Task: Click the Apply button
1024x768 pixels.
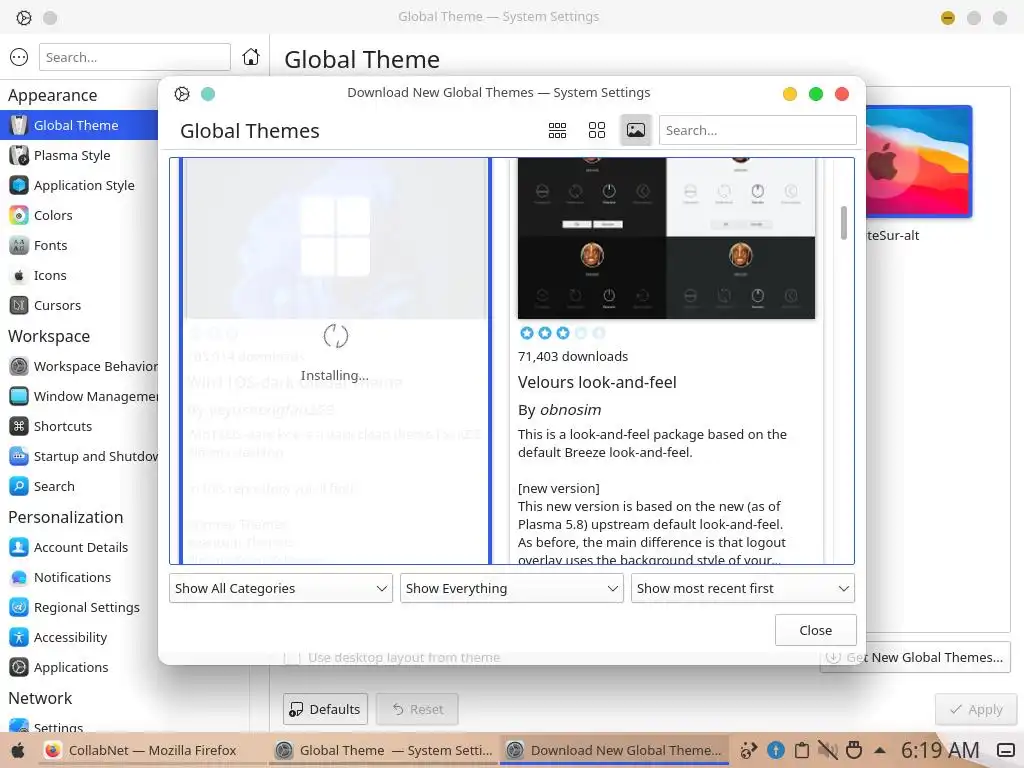Action: pos(976,709)
